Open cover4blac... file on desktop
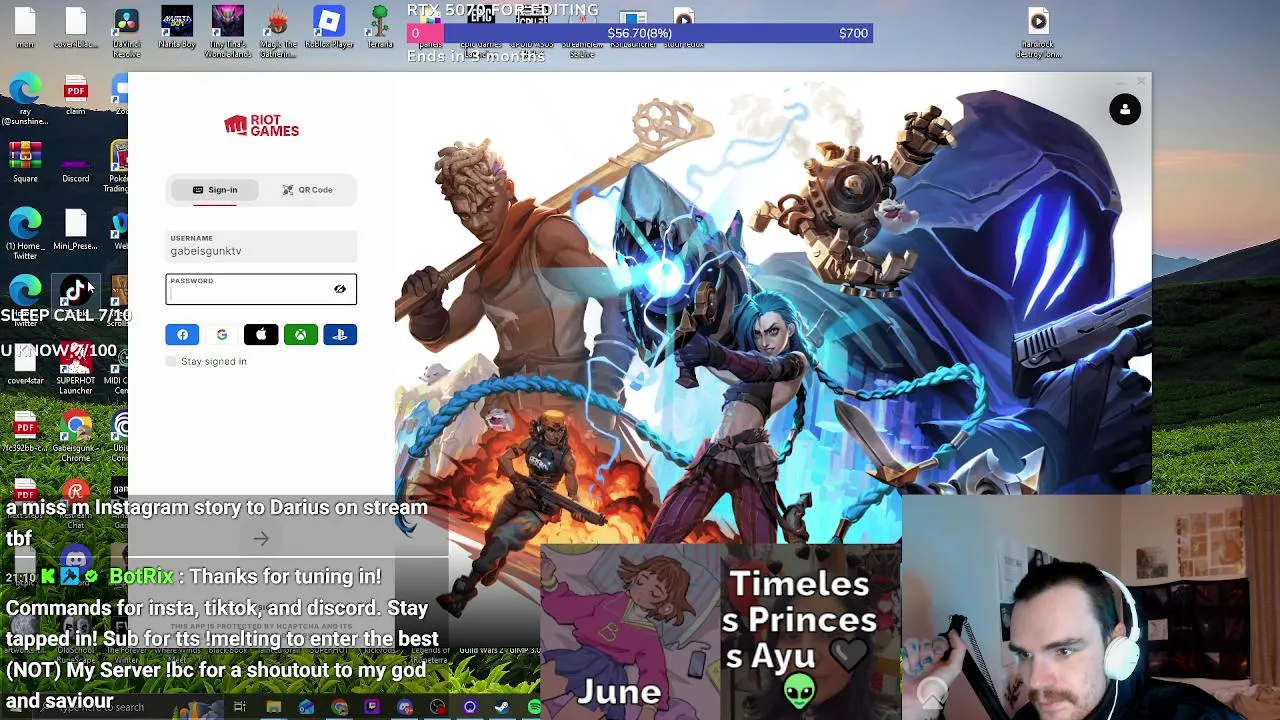1280x720 pixels. (x=76, y=28)
